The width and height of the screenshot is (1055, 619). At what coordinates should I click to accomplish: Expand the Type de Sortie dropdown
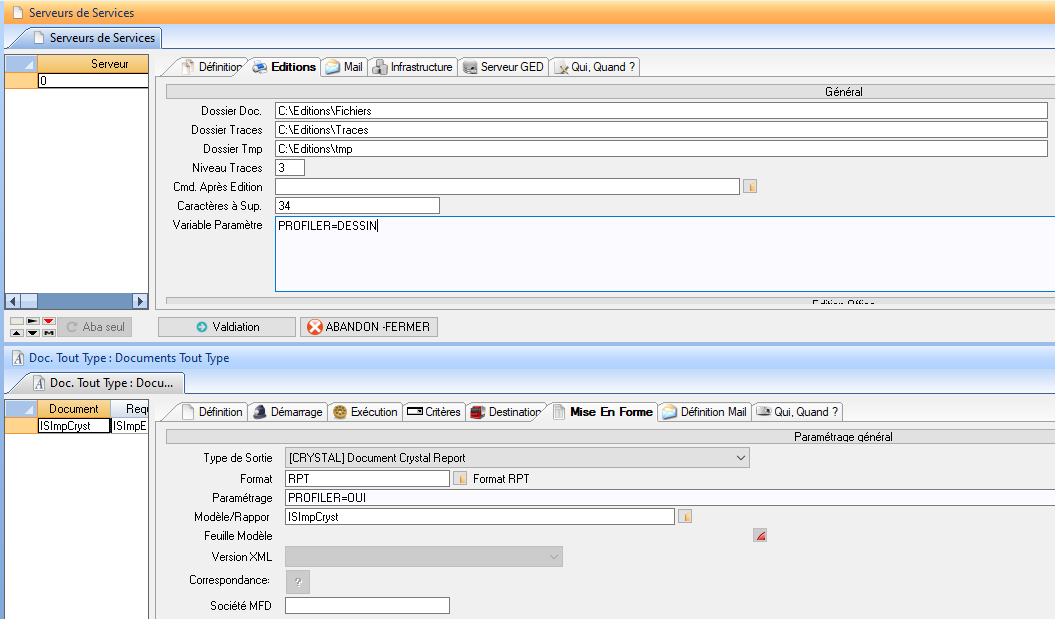[741, 457]
